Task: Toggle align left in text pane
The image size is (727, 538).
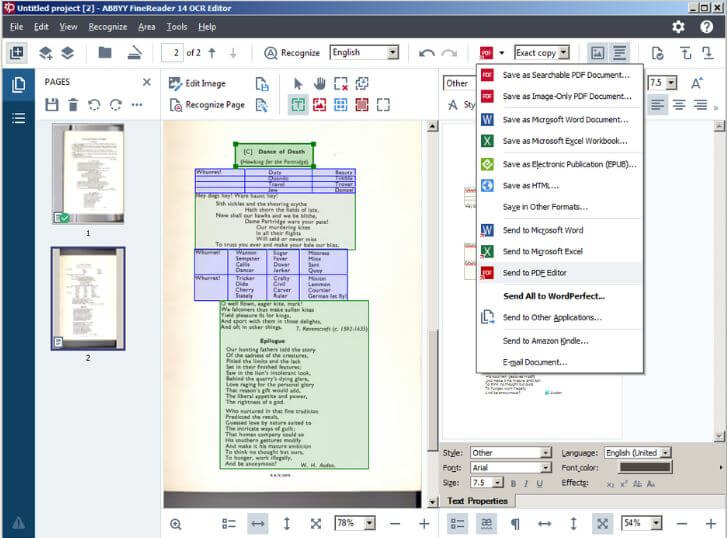Action: click(x=657, y=105)
